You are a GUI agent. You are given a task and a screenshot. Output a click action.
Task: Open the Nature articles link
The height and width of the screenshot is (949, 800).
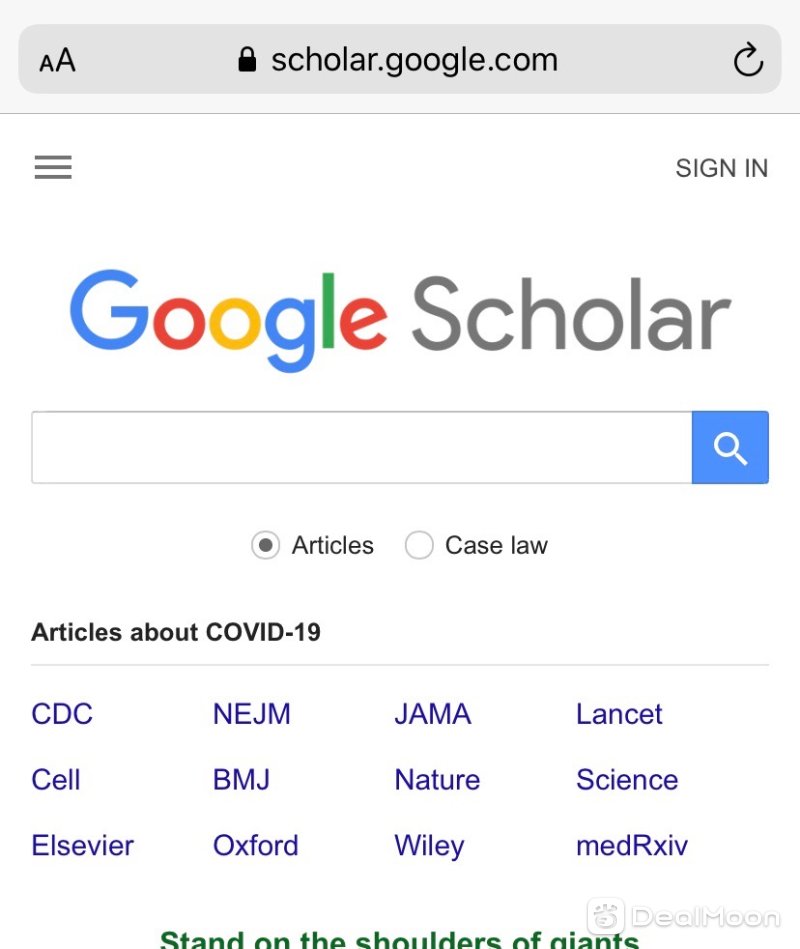coord(437,780)
